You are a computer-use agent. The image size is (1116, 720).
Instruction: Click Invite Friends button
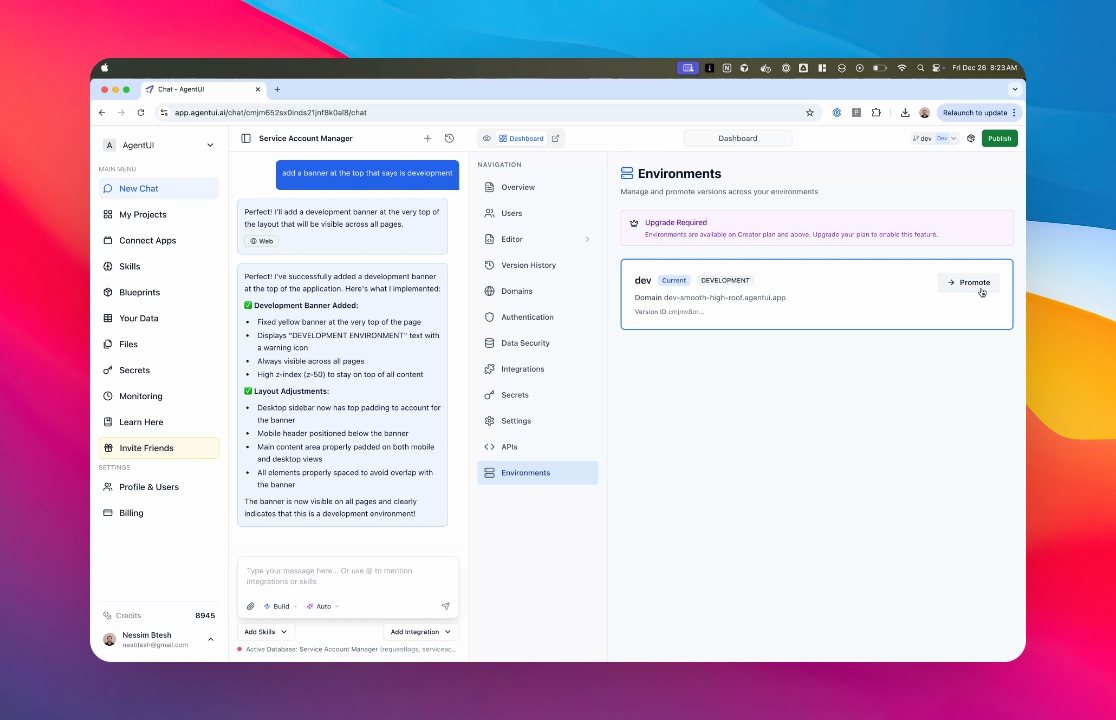(159, 448)
